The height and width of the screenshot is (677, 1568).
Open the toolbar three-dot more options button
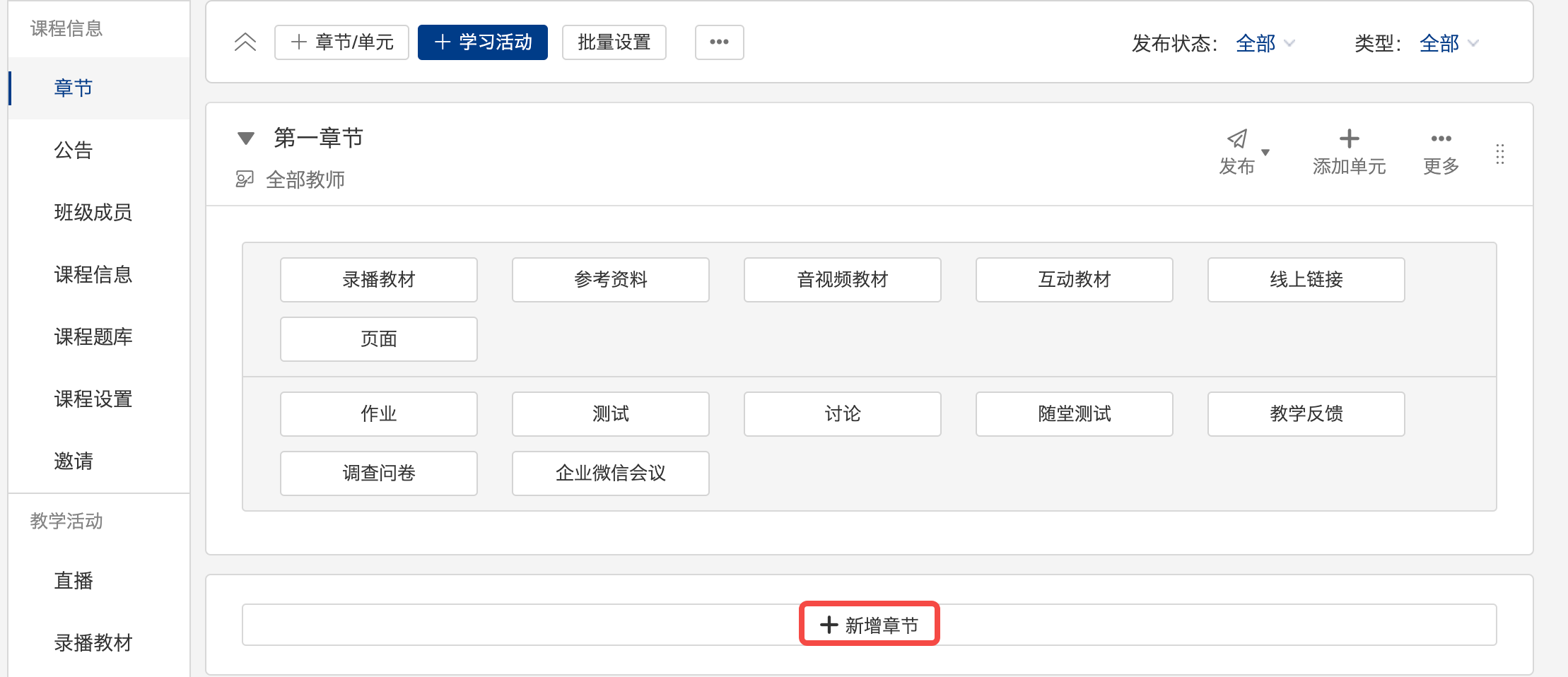point(719,42)
